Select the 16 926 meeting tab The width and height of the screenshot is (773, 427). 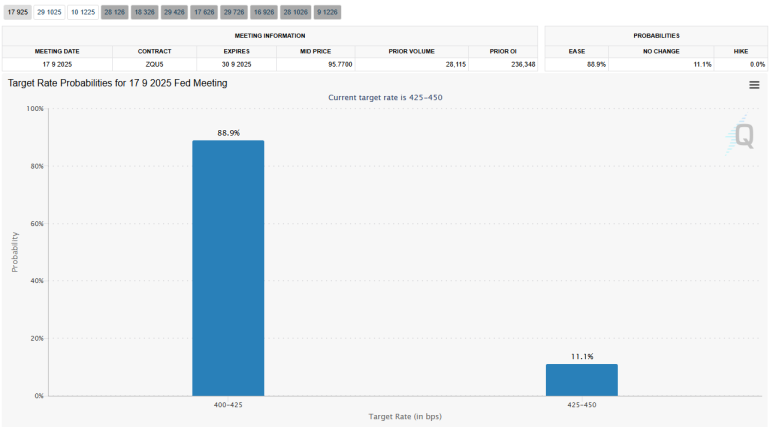264,12
